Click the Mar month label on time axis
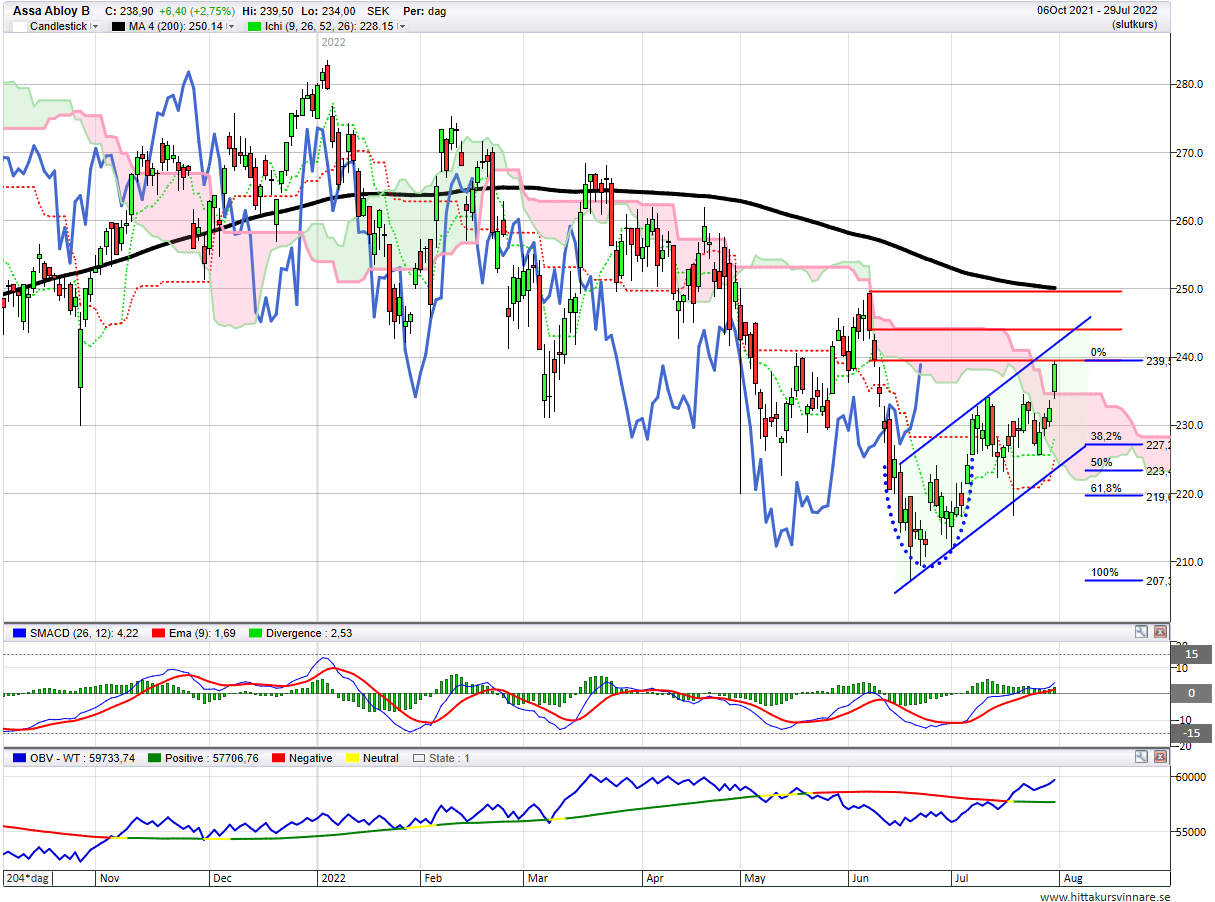This screenshot has width=1215, height=902. (x=538, y=878)
